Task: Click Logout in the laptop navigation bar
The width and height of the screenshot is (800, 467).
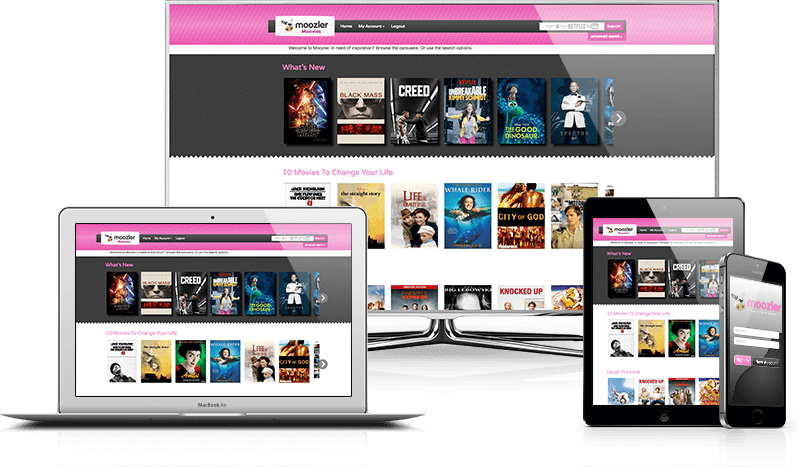Action: (x=180, y=238)
